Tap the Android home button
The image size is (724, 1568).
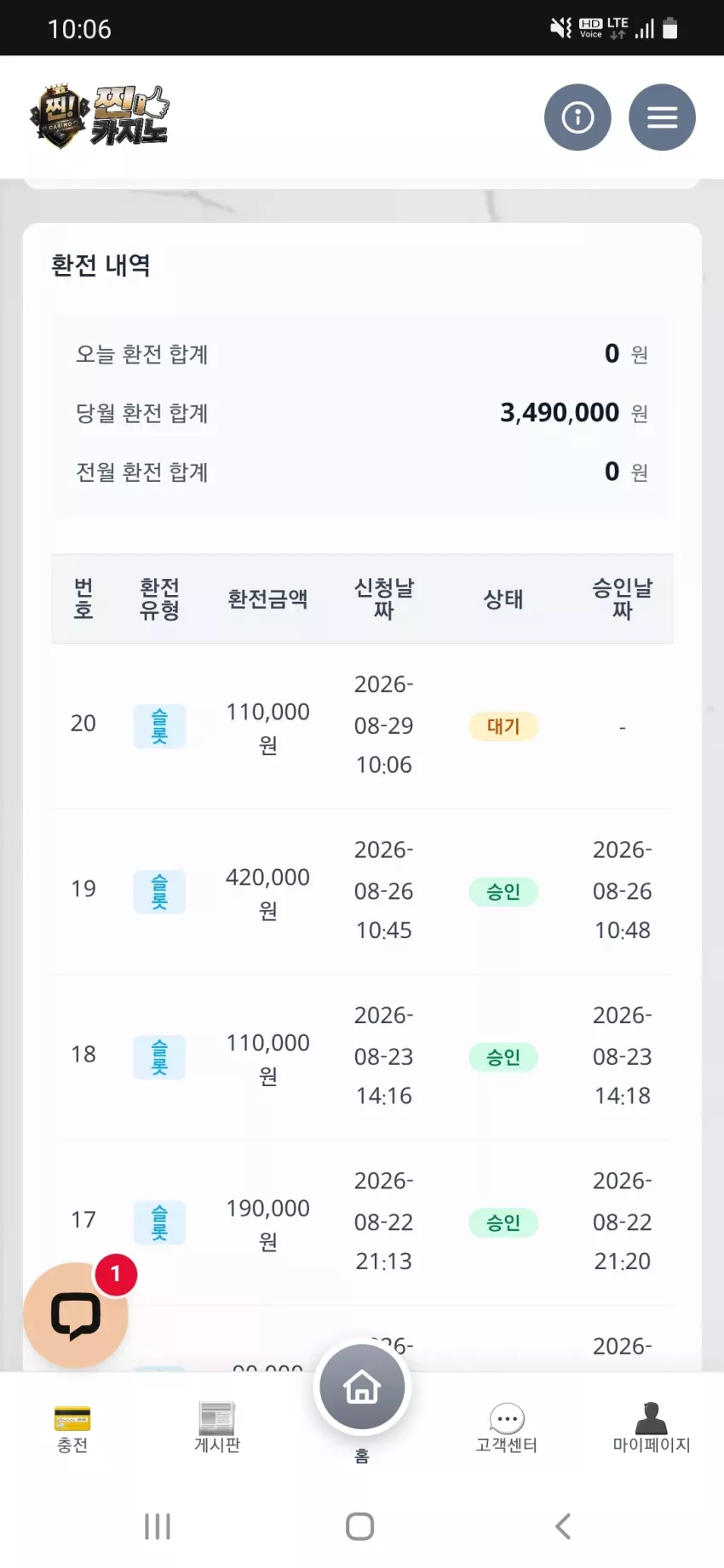(x=360, y=1526)
